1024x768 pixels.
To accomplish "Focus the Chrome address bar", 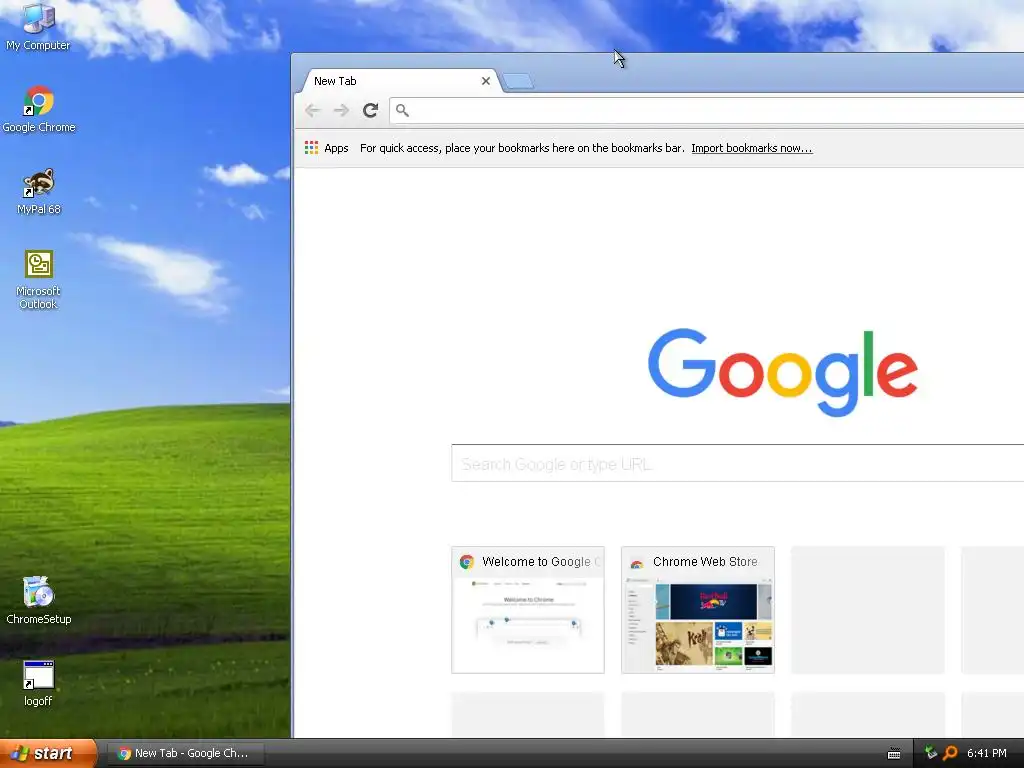I will point(709,110).
